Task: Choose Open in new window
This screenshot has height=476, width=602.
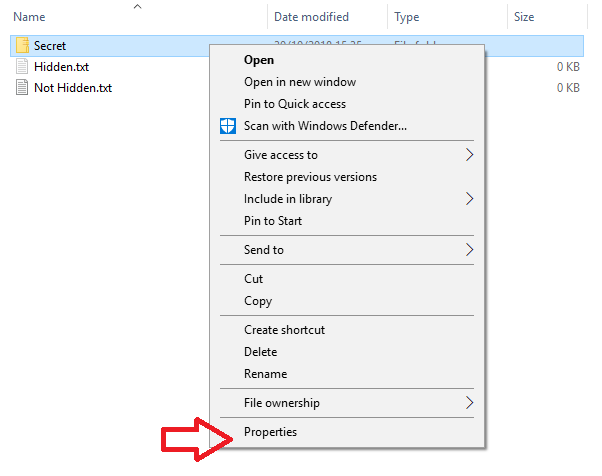Action: pos(299,82)
